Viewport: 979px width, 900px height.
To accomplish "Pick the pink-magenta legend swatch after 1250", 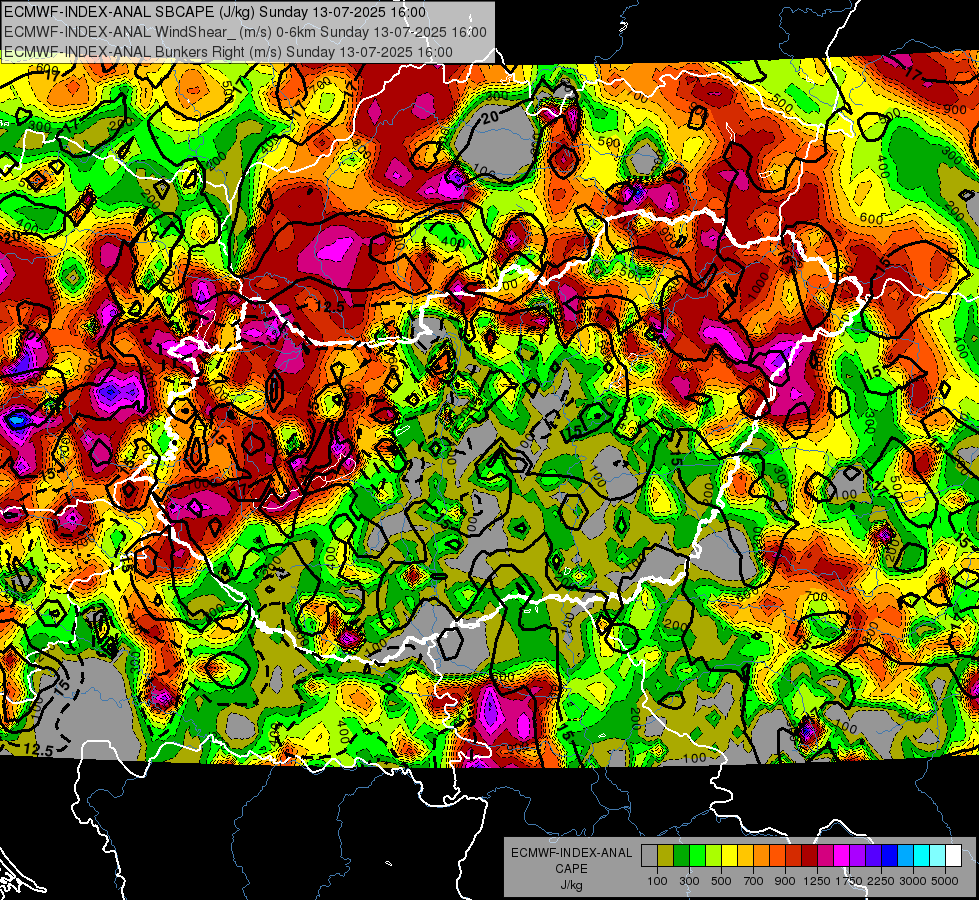I will click(x=825, y=855).
